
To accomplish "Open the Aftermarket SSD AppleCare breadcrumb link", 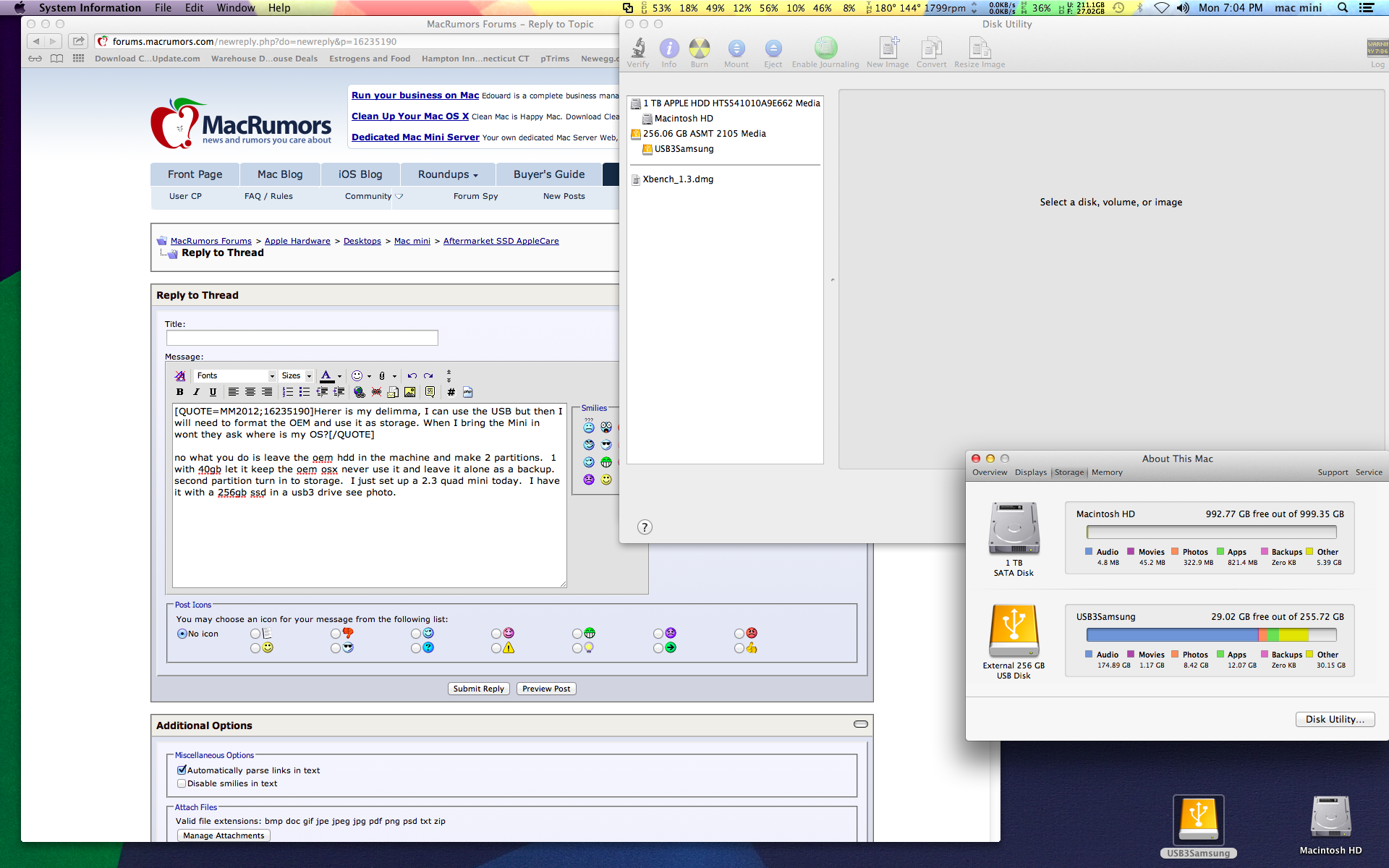I will pos(501,241).
